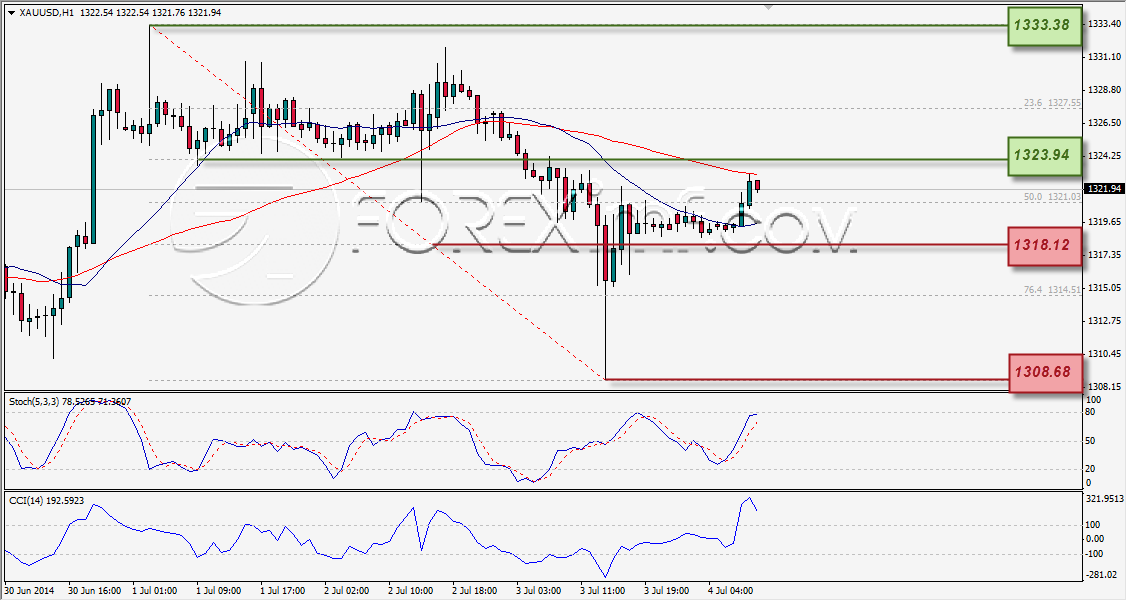Click the 1328.80 price scale value
The width and height of the screenshot is (1127, 601).
click(x=1103, y=90)
